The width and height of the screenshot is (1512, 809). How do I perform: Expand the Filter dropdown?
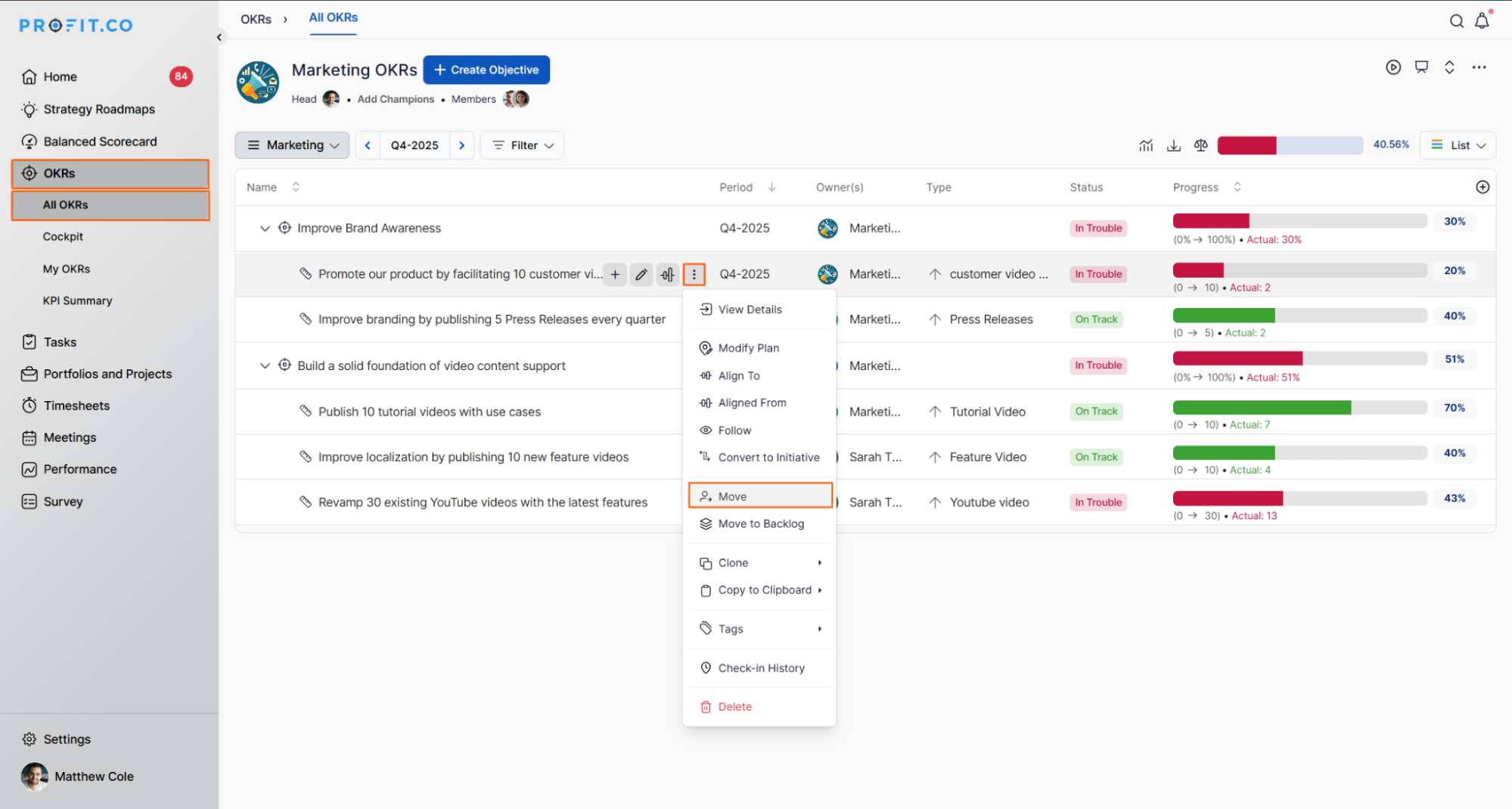pos(523,145)
